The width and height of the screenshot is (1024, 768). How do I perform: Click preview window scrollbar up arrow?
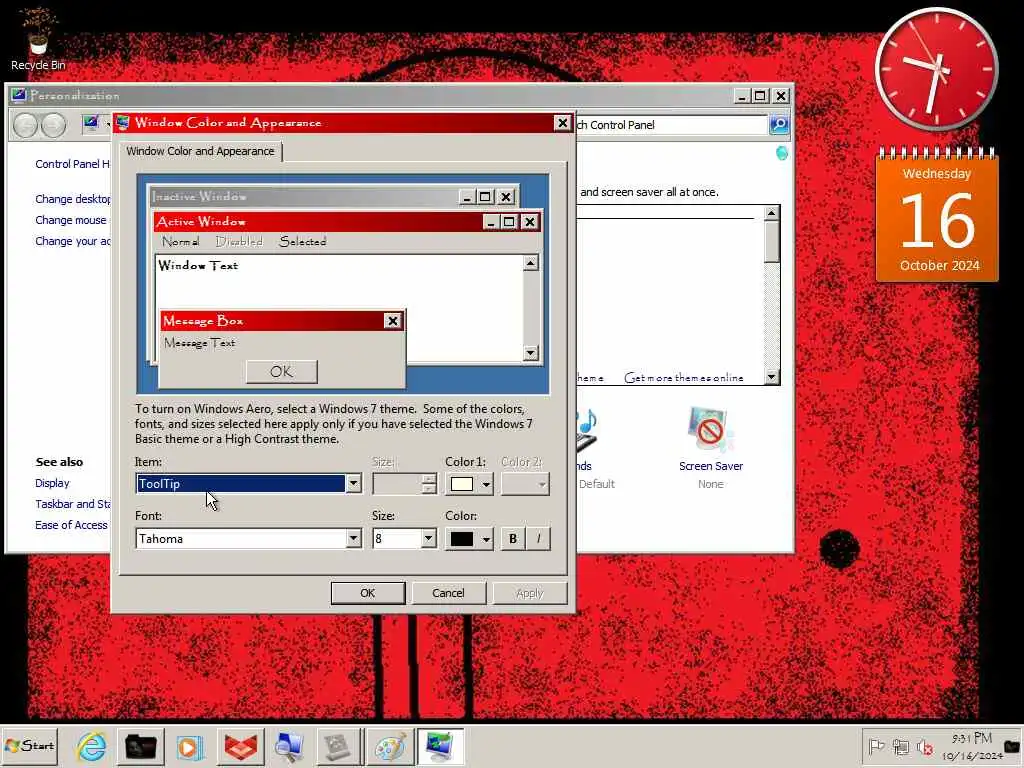tap(530, 263)
